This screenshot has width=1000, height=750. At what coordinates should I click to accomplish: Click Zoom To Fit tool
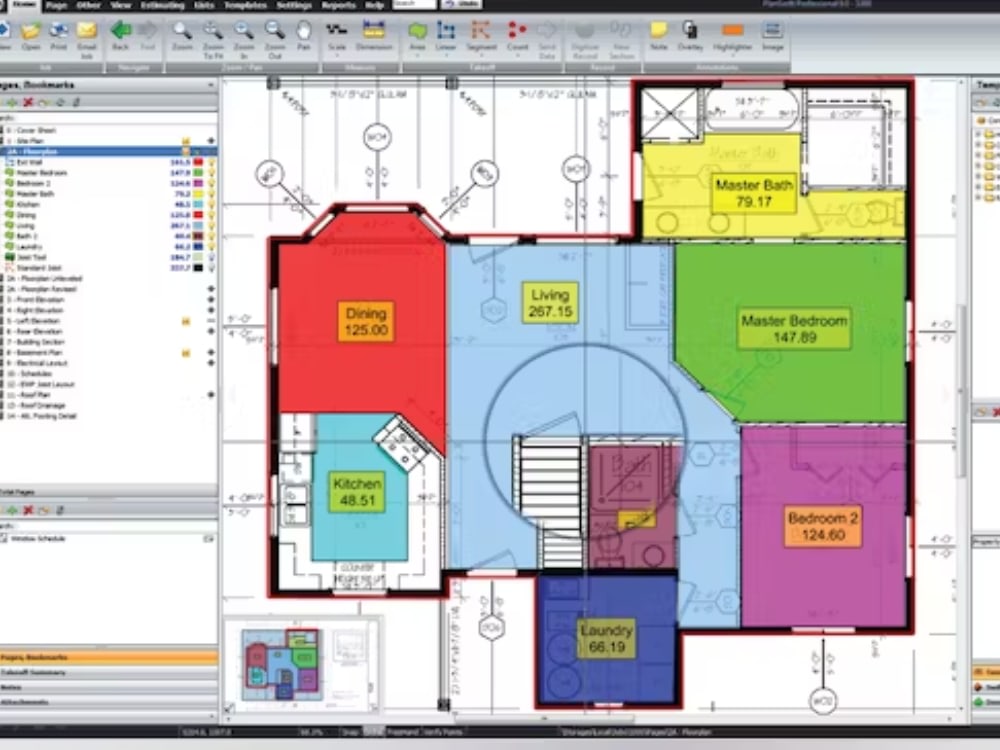[x=213, y=38]
